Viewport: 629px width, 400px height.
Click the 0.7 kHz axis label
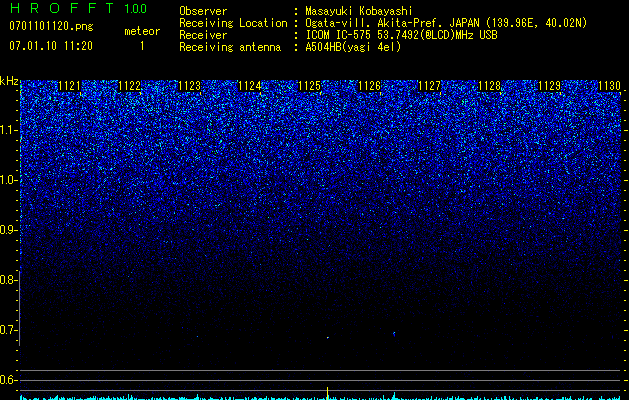click(x=8, y=330)
